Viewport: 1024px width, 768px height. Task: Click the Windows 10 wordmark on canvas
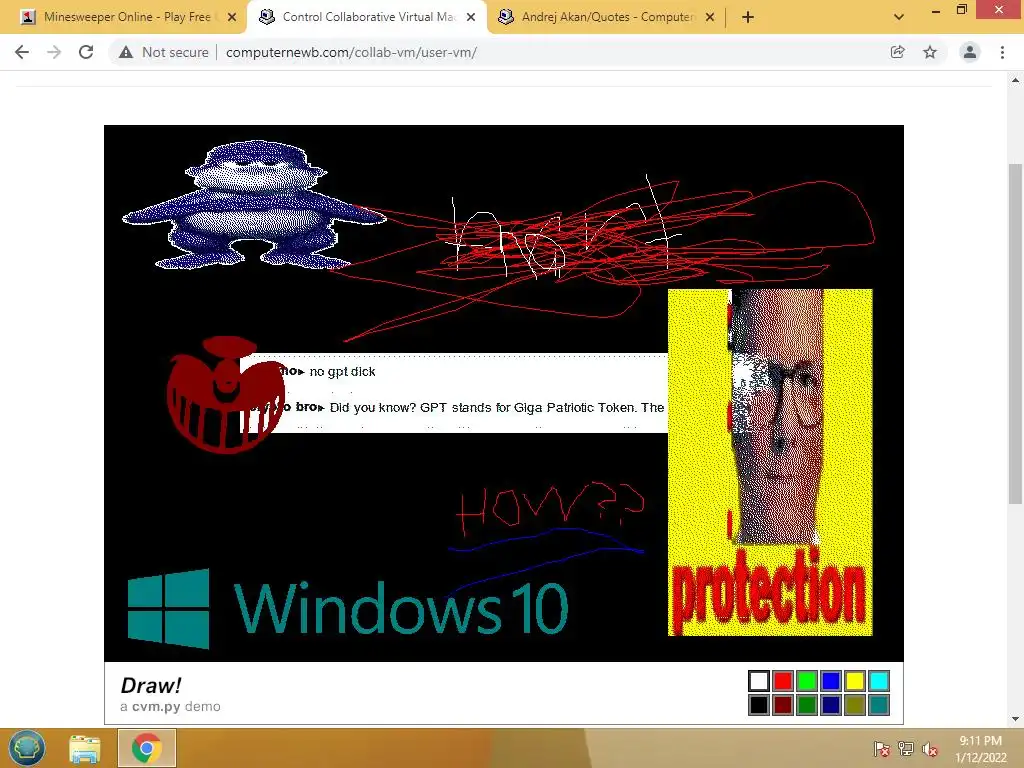tap(400, 608)
